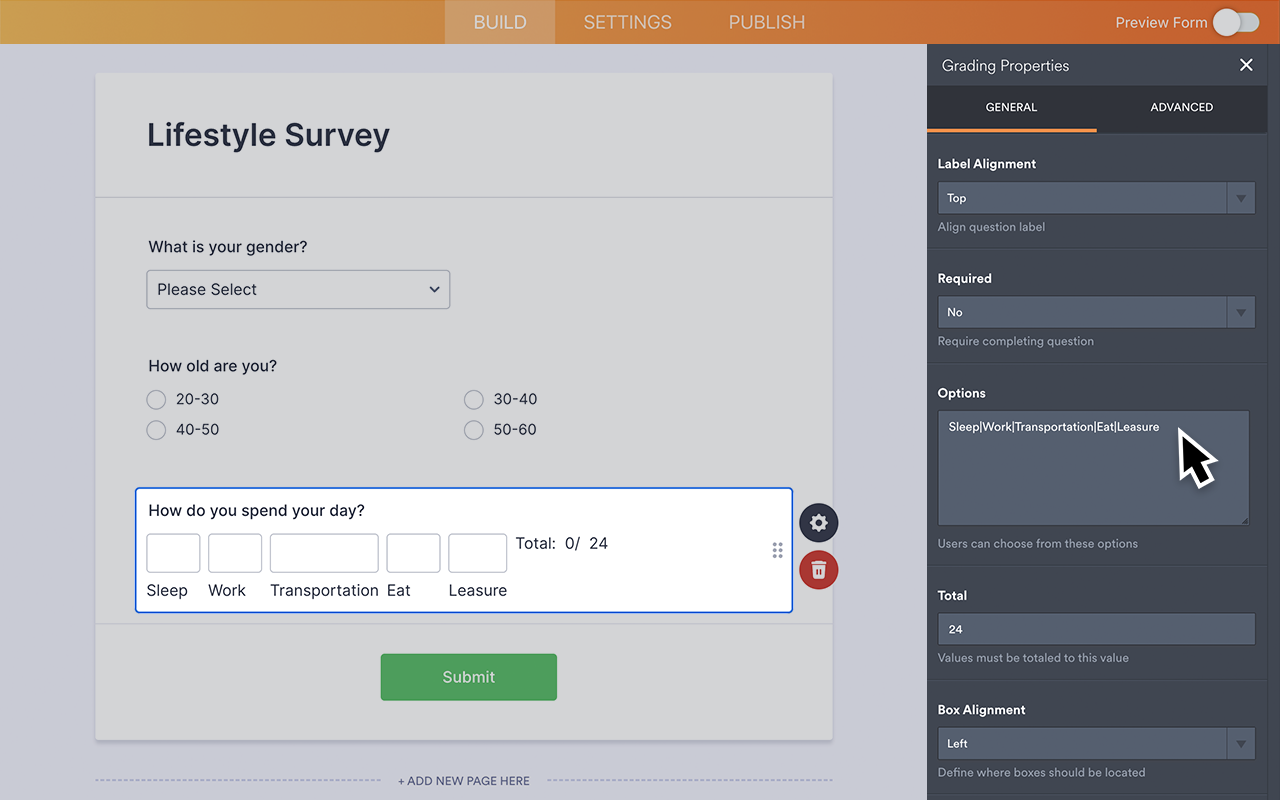Click the Box Alignment dropdown arrow
1280x800 pixels.
tap(1240, 743)
